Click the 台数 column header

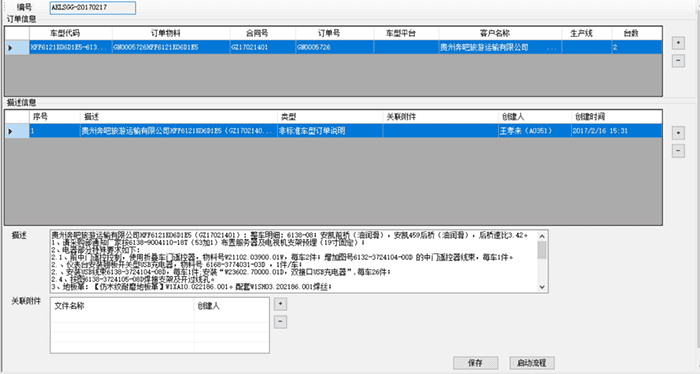[637, 33]
